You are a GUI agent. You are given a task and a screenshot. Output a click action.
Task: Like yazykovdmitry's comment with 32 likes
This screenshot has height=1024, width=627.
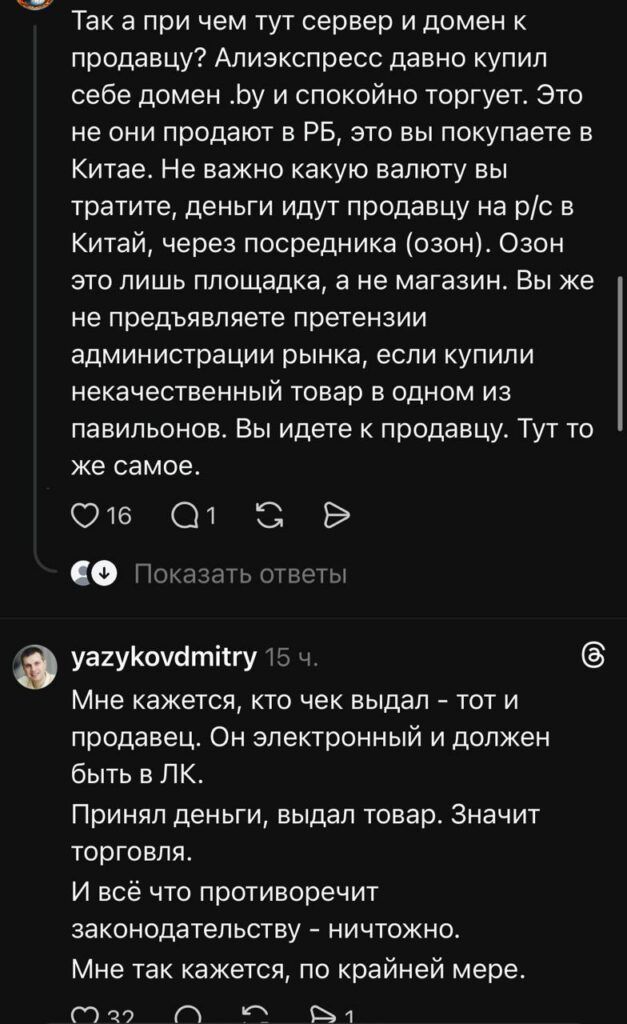point(84,1017)
